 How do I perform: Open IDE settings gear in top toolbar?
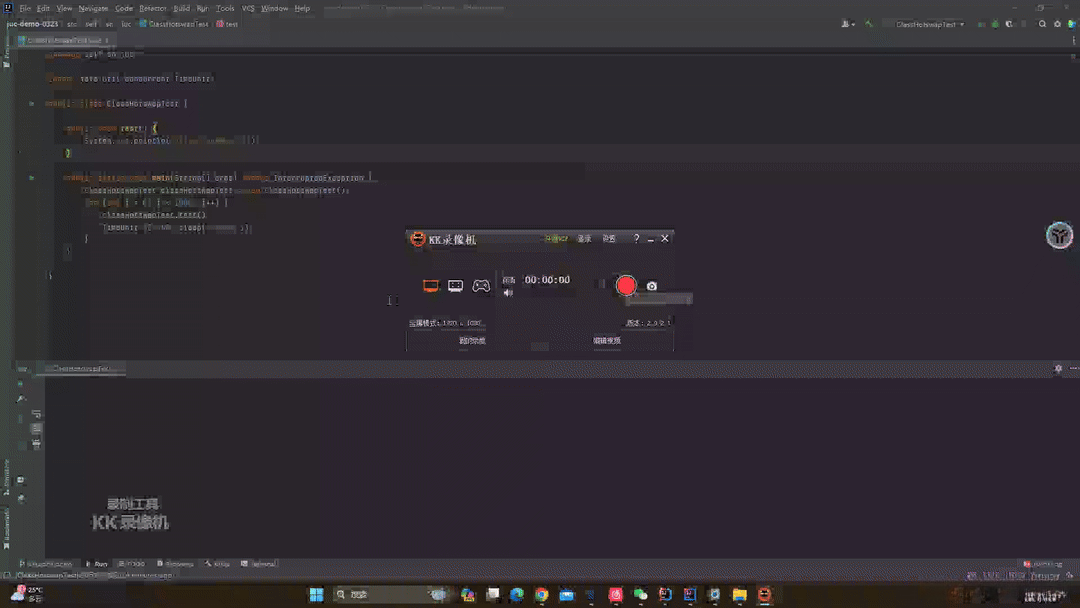(1057, 24)
